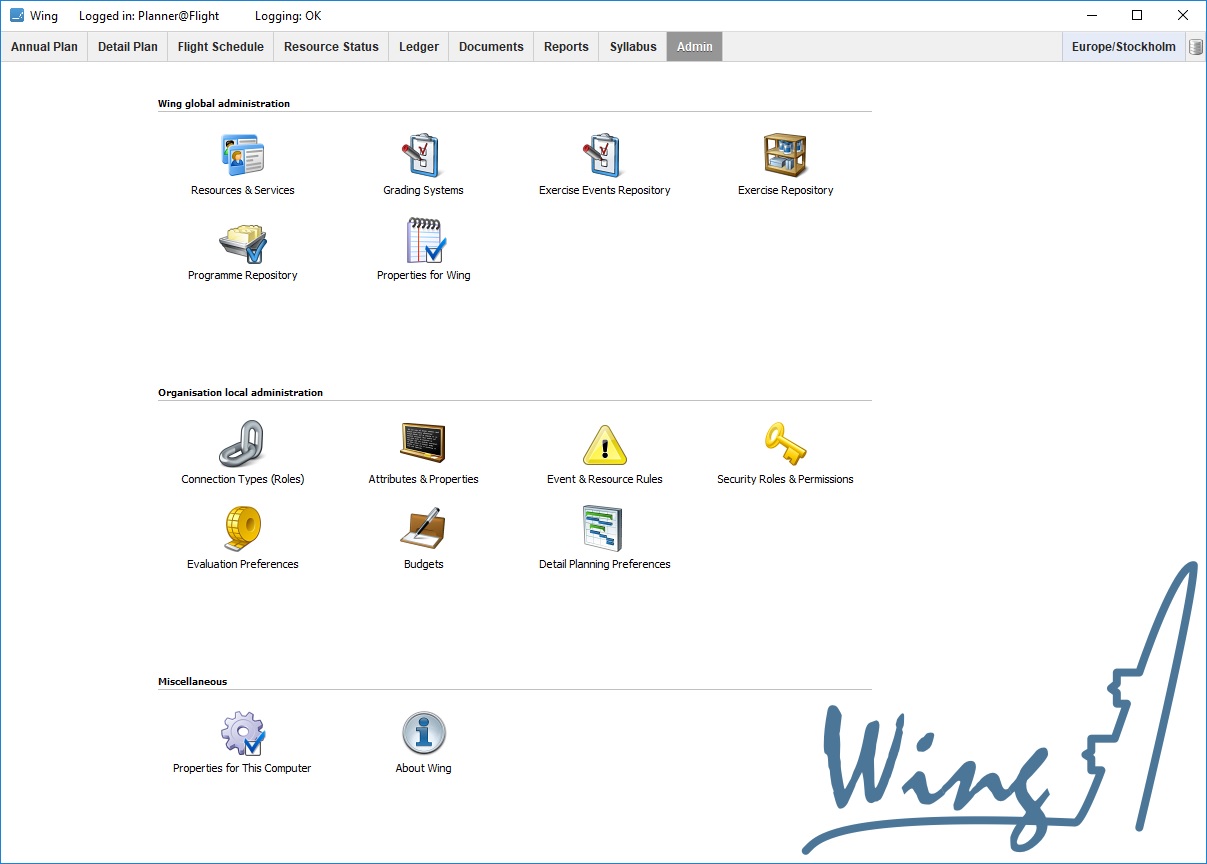
Task: Click the 'Miscellaneous' section heading
Action: point(193,681)
